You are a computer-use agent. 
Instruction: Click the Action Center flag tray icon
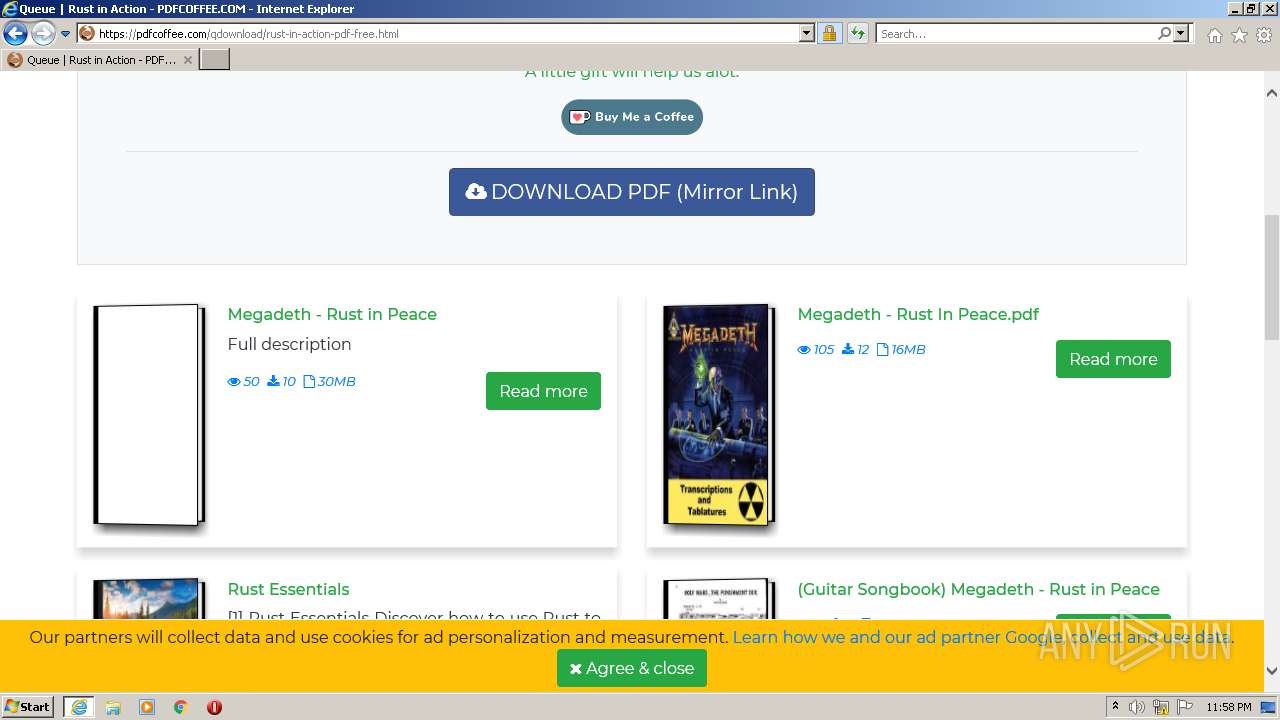1185,707
